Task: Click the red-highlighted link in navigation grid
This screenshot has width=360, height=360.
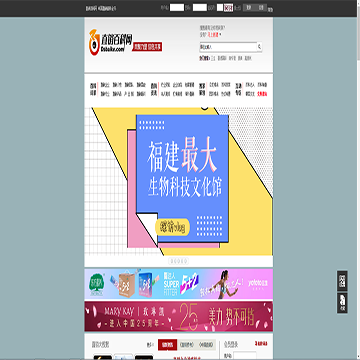Action: click(262, 94)
